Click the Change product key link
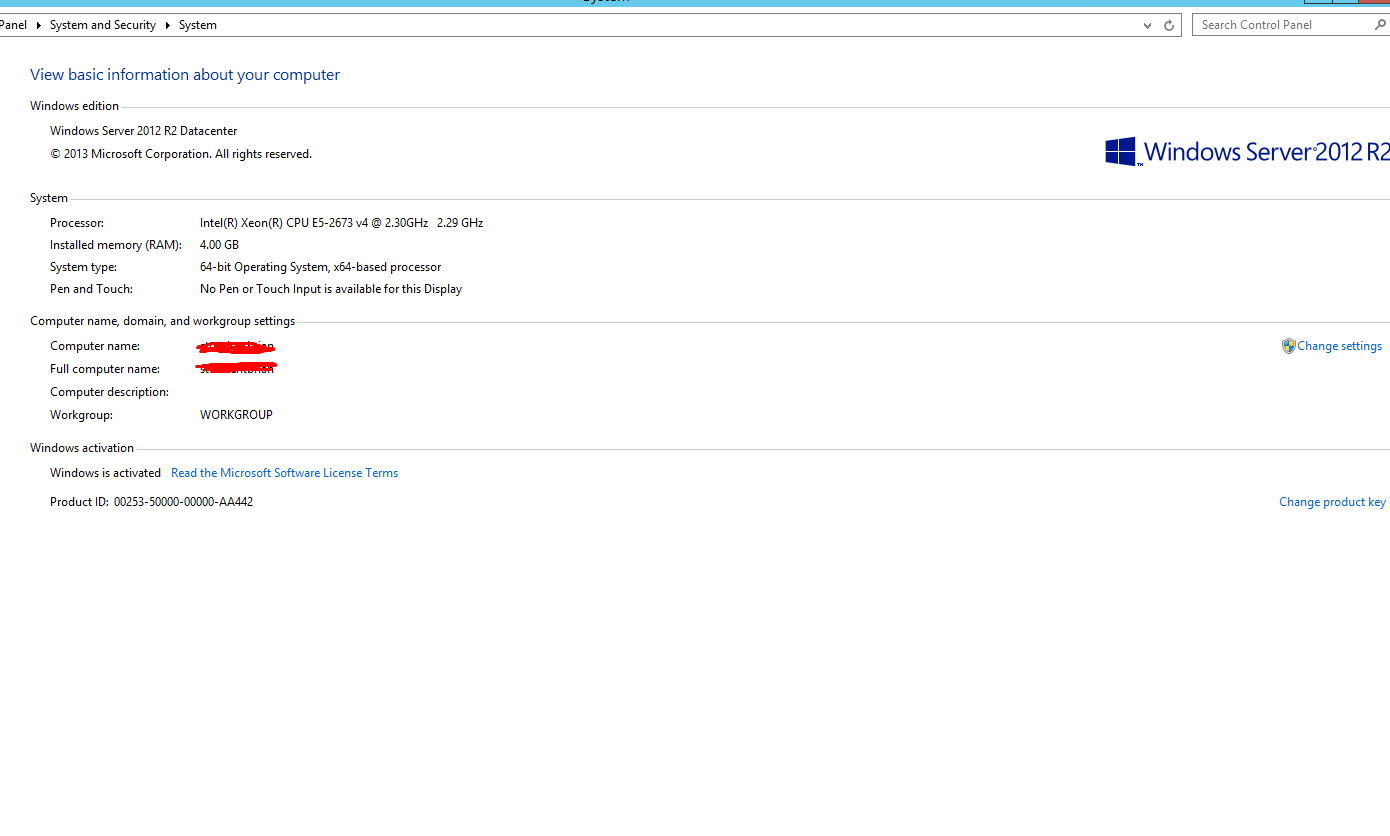Image resolution: width=1390 pixels, height=836 pixels. coord(1332,502)
